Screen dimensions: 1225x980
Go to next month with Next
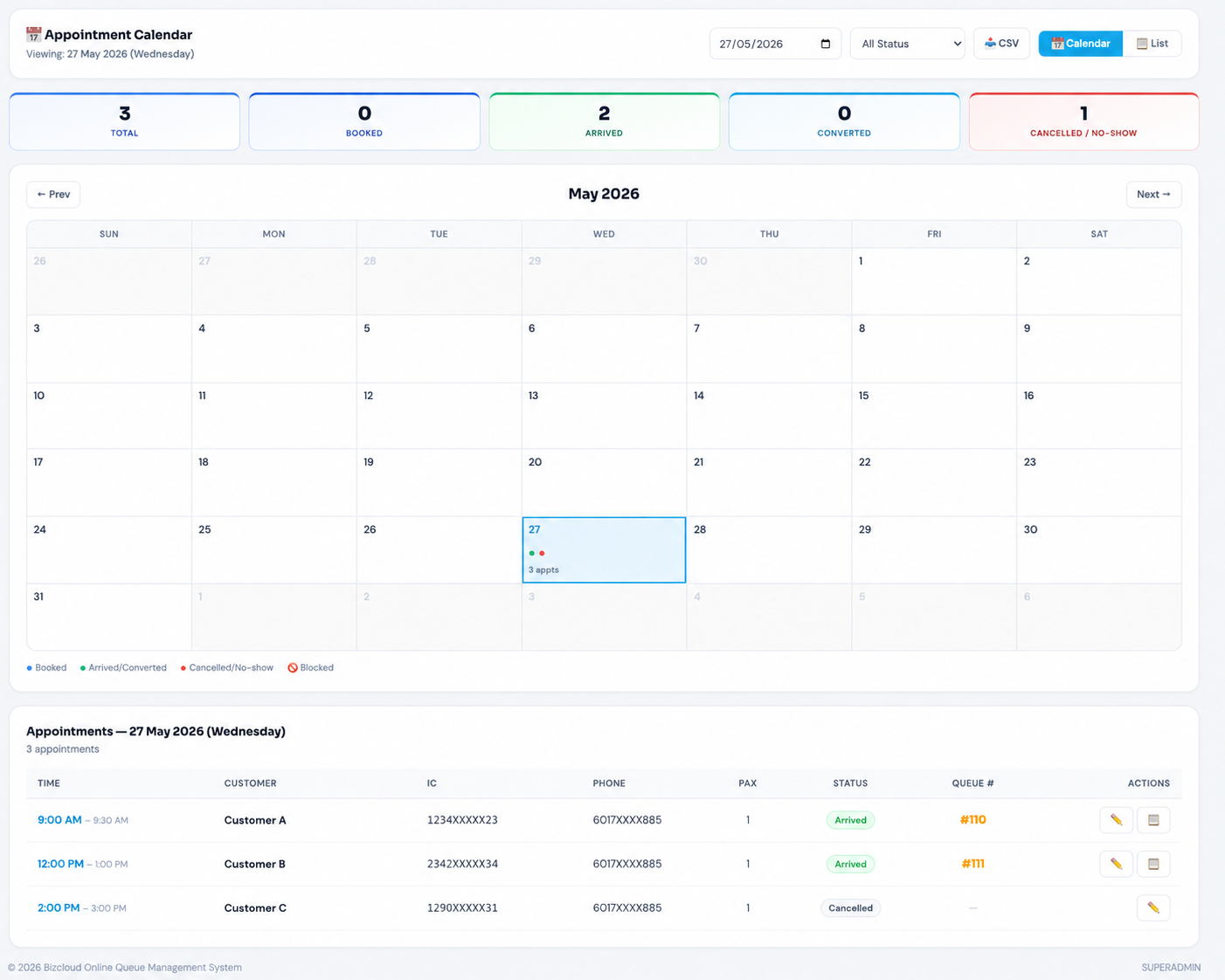click(1153, 194)
